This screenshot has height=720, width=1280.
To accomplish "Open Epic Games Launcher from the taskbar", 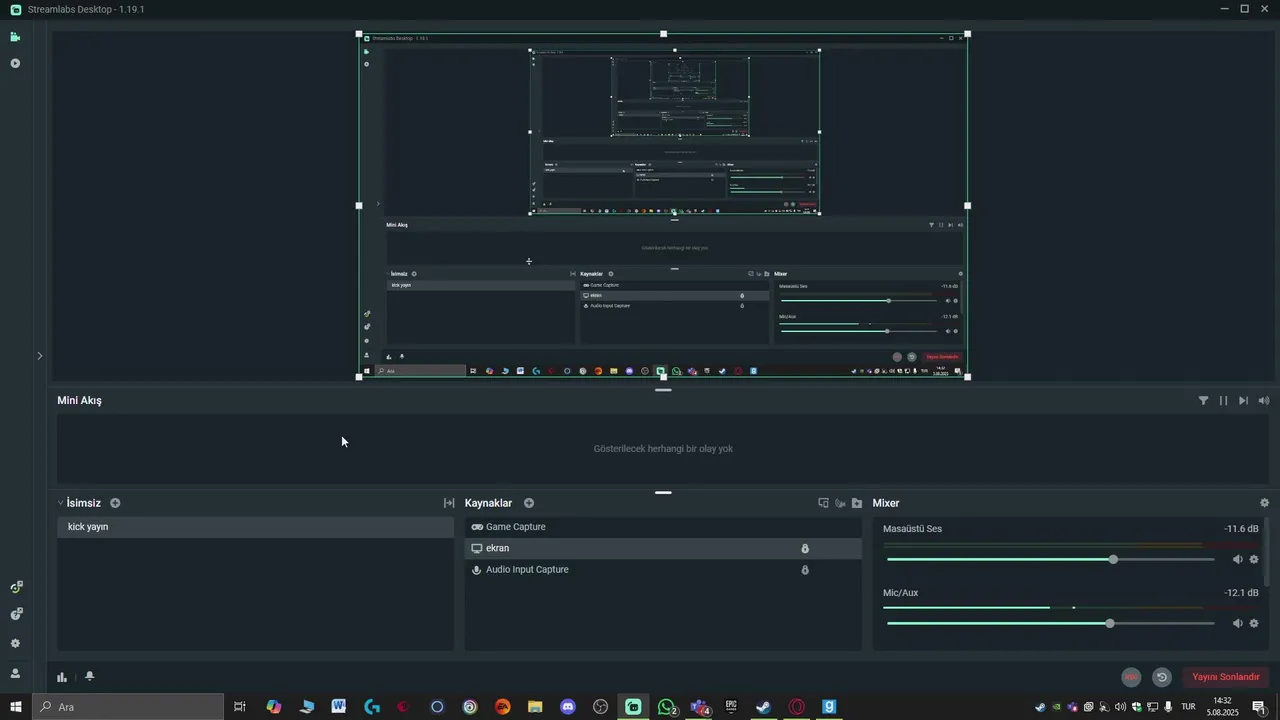I will [731, 707].
